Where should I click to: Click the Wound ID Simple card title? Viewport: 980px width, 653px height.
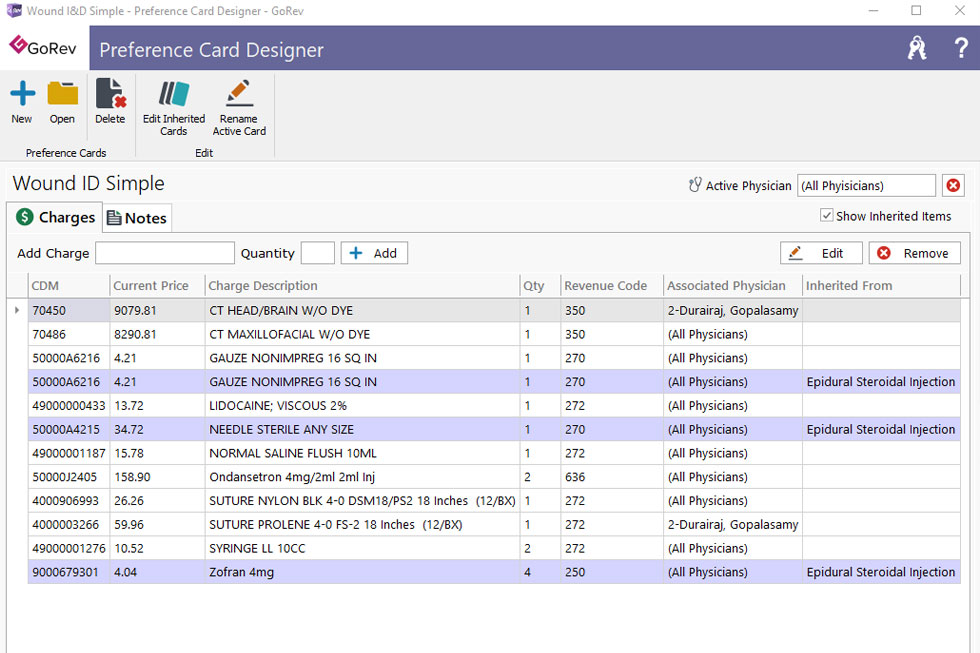coord(89,183)
